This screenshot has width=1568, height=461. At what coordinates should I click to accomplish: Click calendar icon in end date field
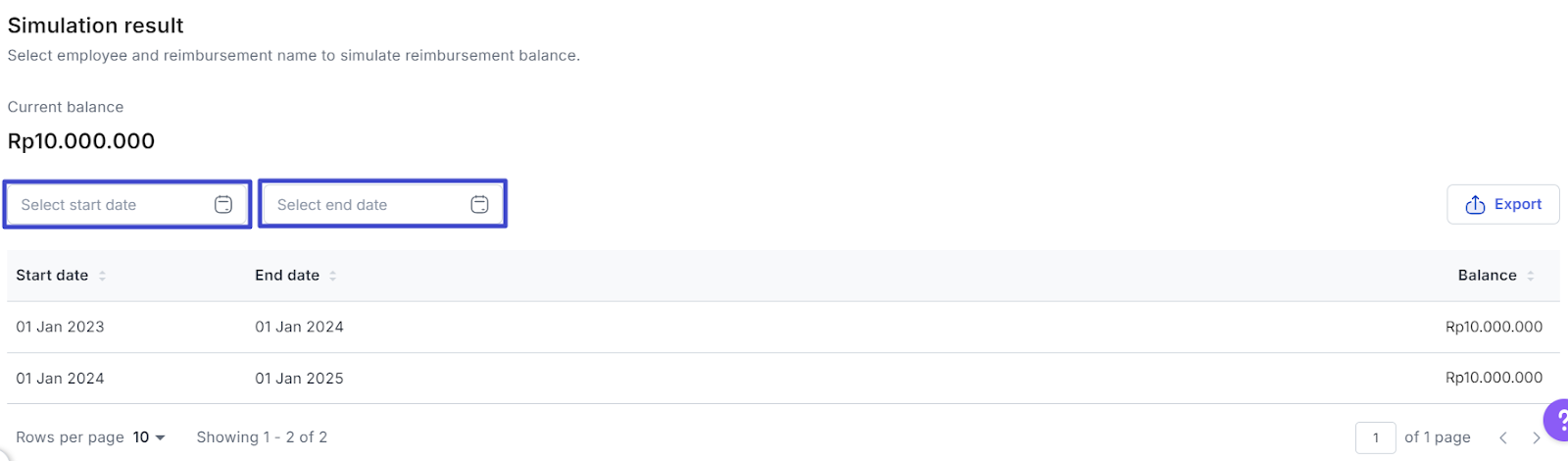(479, 204)
